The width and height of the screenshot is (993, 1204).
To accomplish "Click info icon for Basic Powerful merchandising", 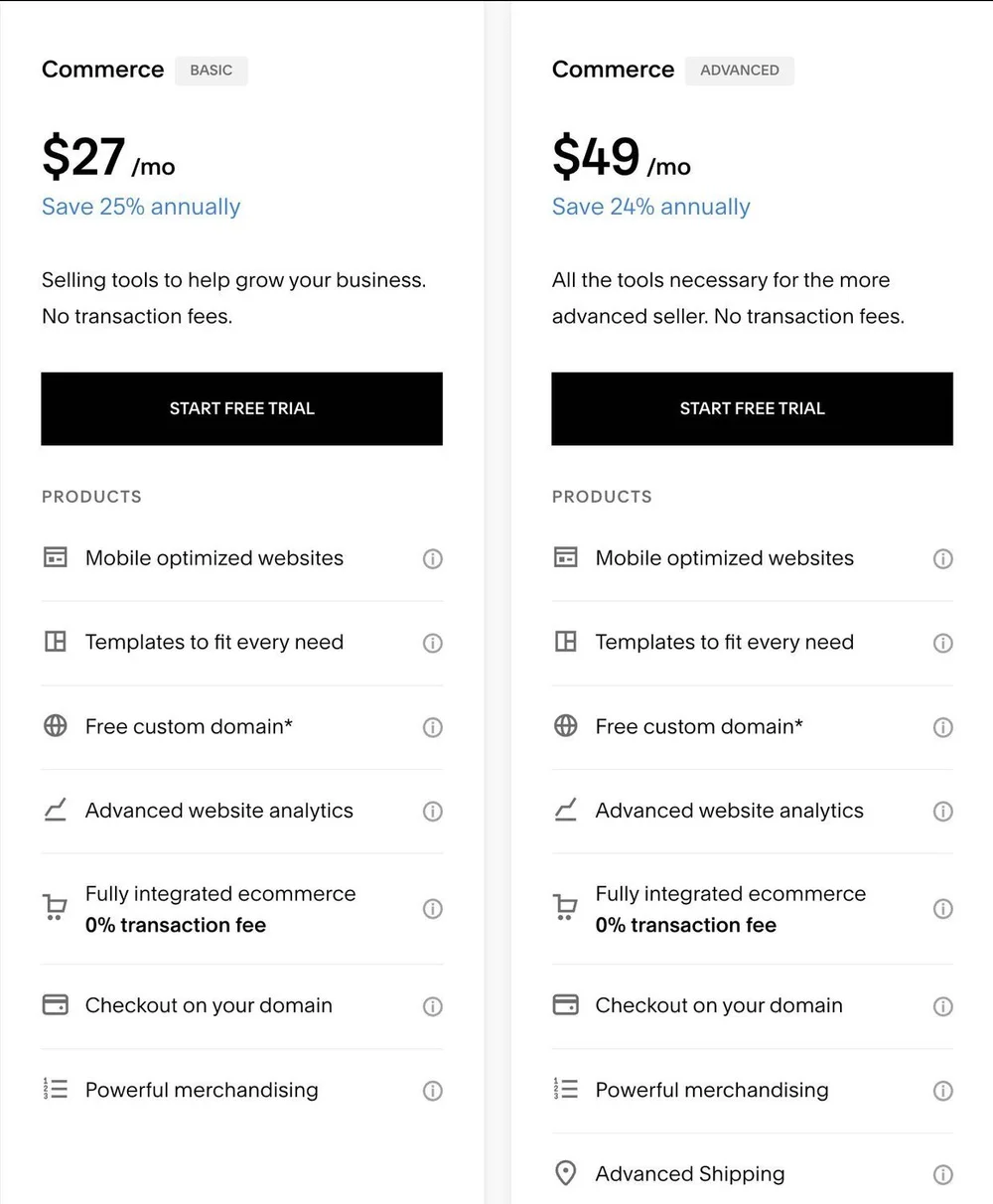I will (x=432, y=1091).
